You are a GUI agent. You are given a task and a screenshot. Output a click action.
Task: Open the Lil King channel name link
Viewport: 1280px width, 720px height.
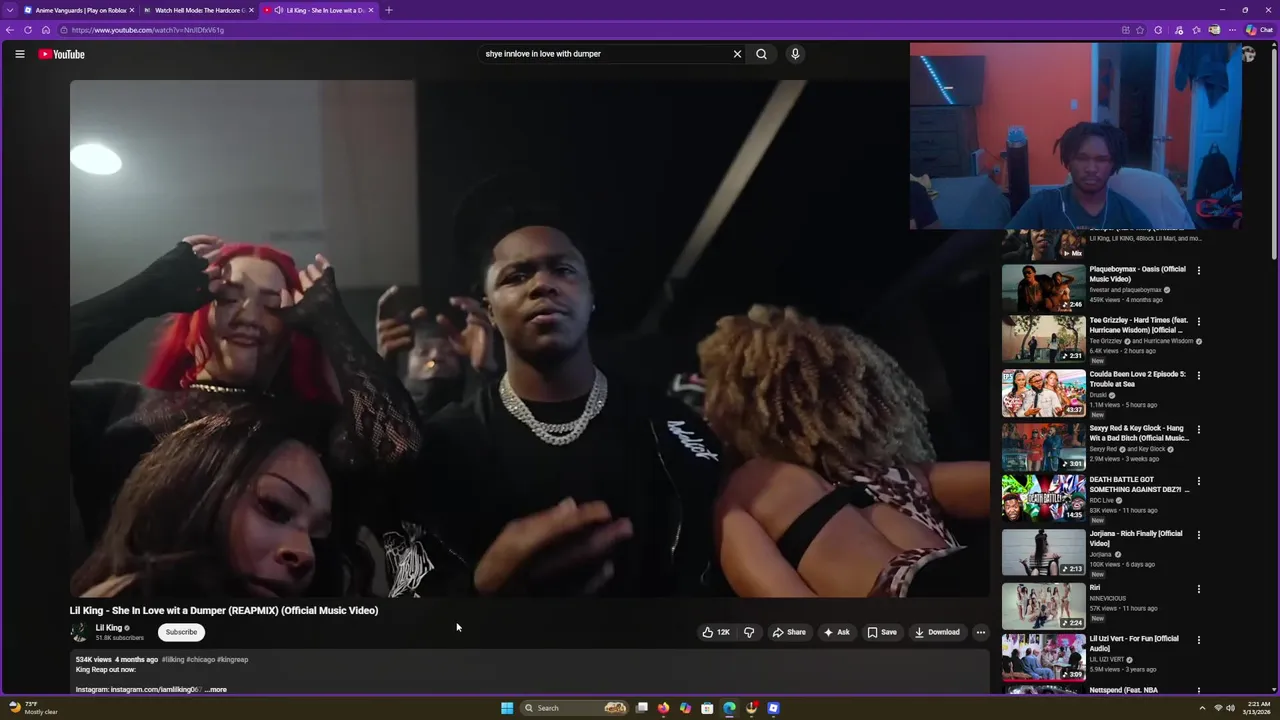[x=109, y=628]
